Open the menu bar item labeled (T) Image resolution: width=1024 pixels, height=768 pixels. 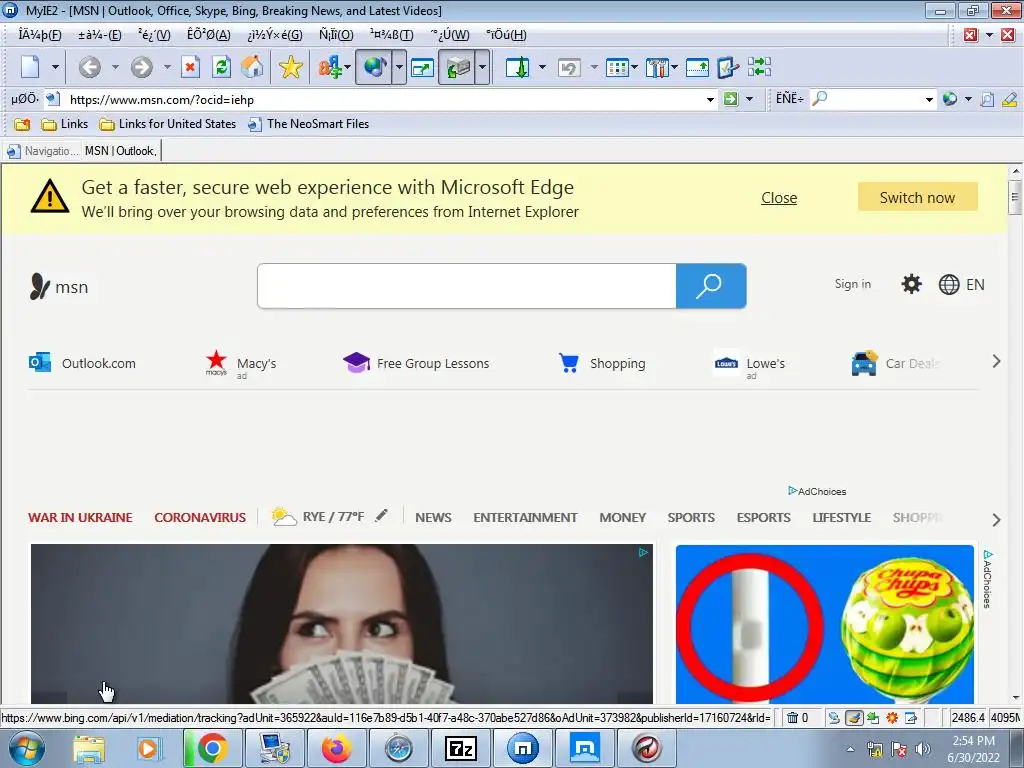pyautogui.click(x=391, y=35)
